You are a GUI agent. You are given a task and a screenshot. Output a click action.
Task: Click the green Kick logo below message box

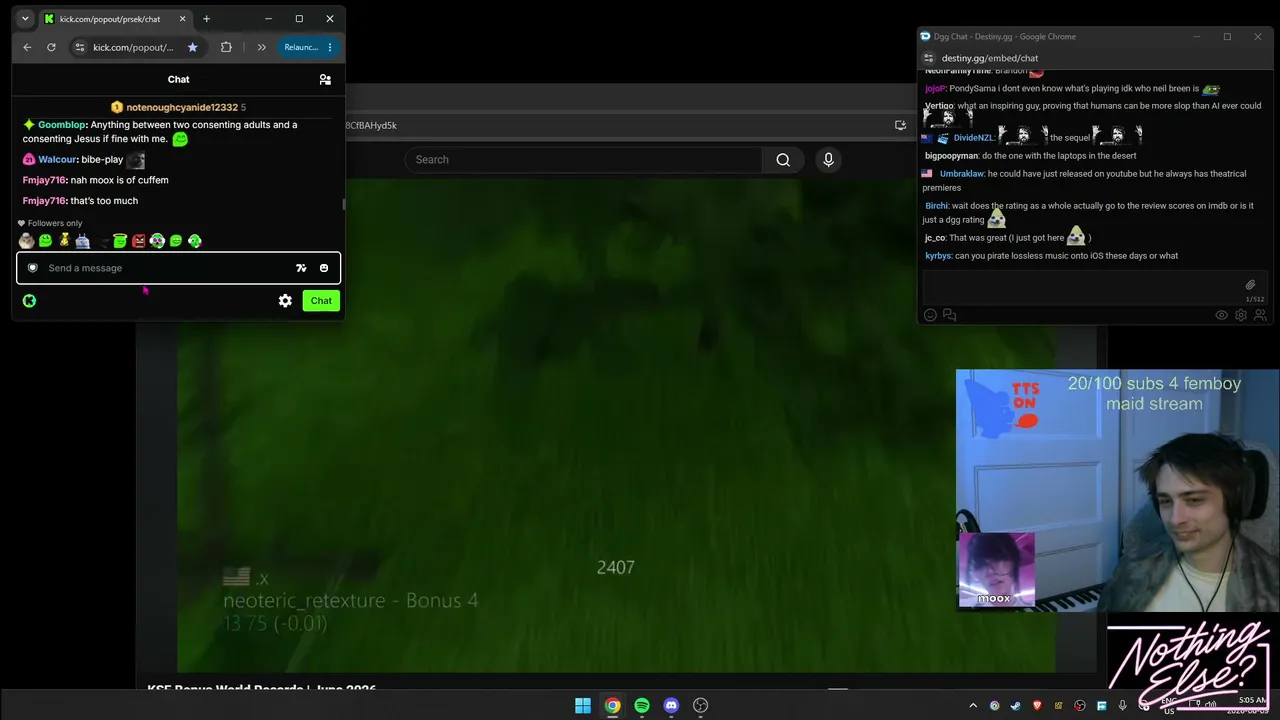(29, 301)
